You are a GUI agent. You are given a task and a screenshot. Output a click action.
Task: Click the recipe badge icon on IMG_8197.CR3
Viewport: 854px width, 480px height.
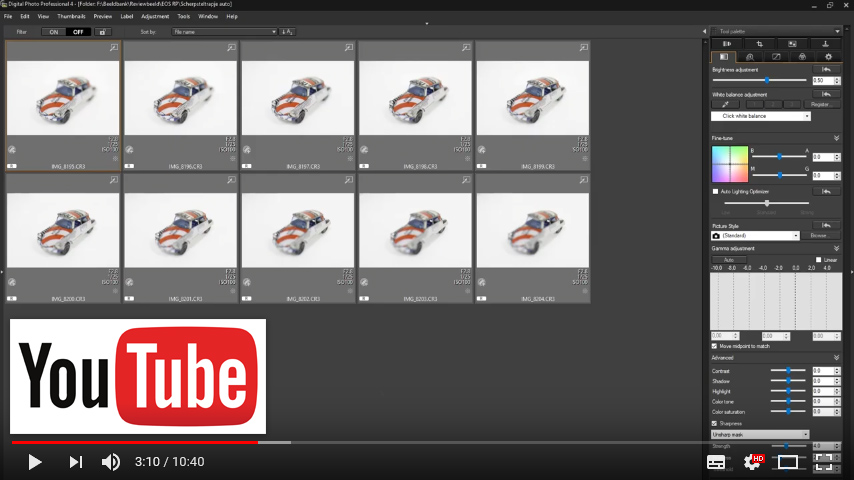[x=247, y=150]
